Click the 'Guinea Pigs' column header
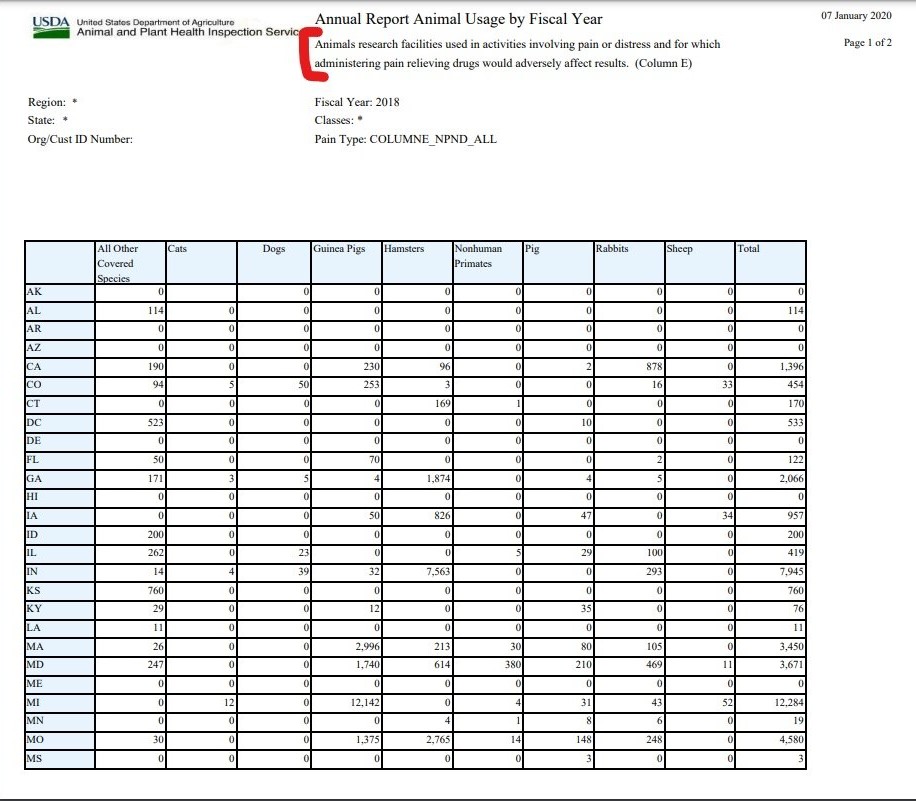 (x=339, y=249)
